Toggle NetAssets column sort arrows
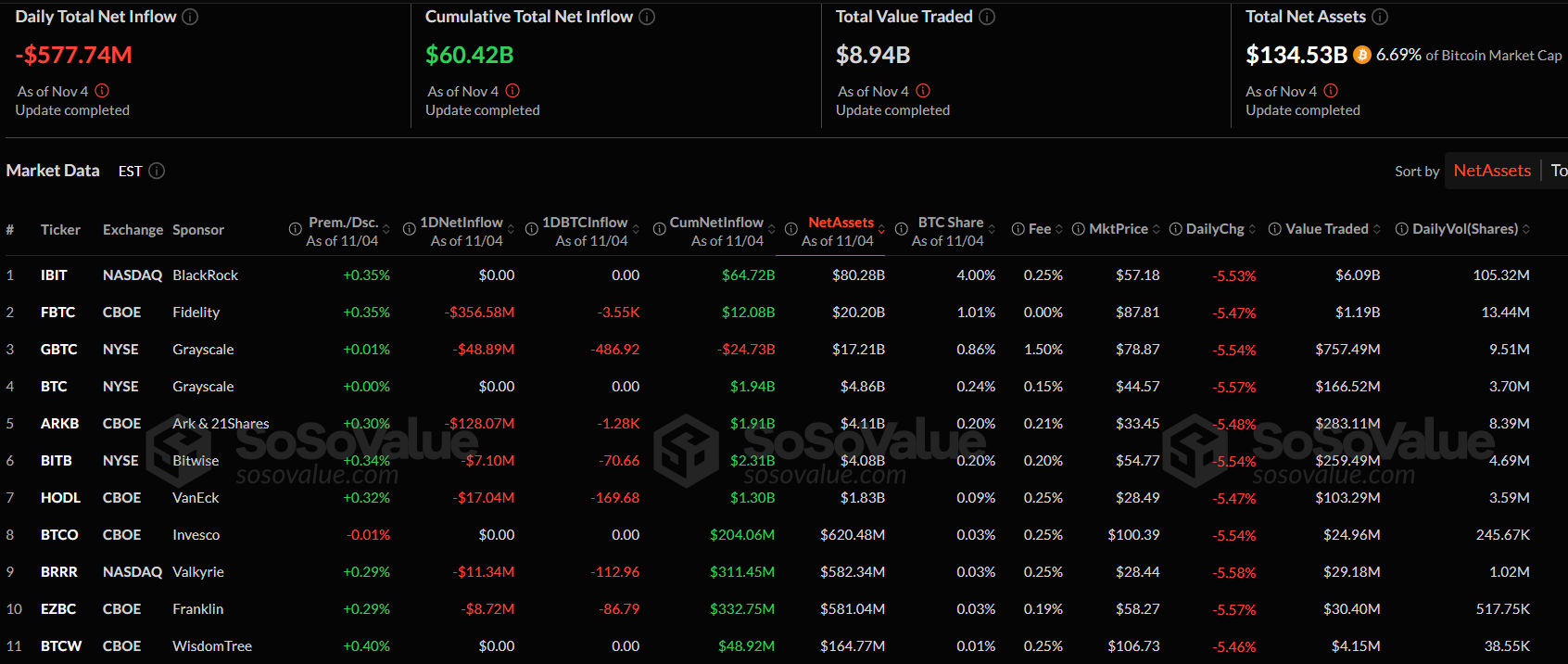The height and width of the screenshot is (664, 1568). coord(881,229)
